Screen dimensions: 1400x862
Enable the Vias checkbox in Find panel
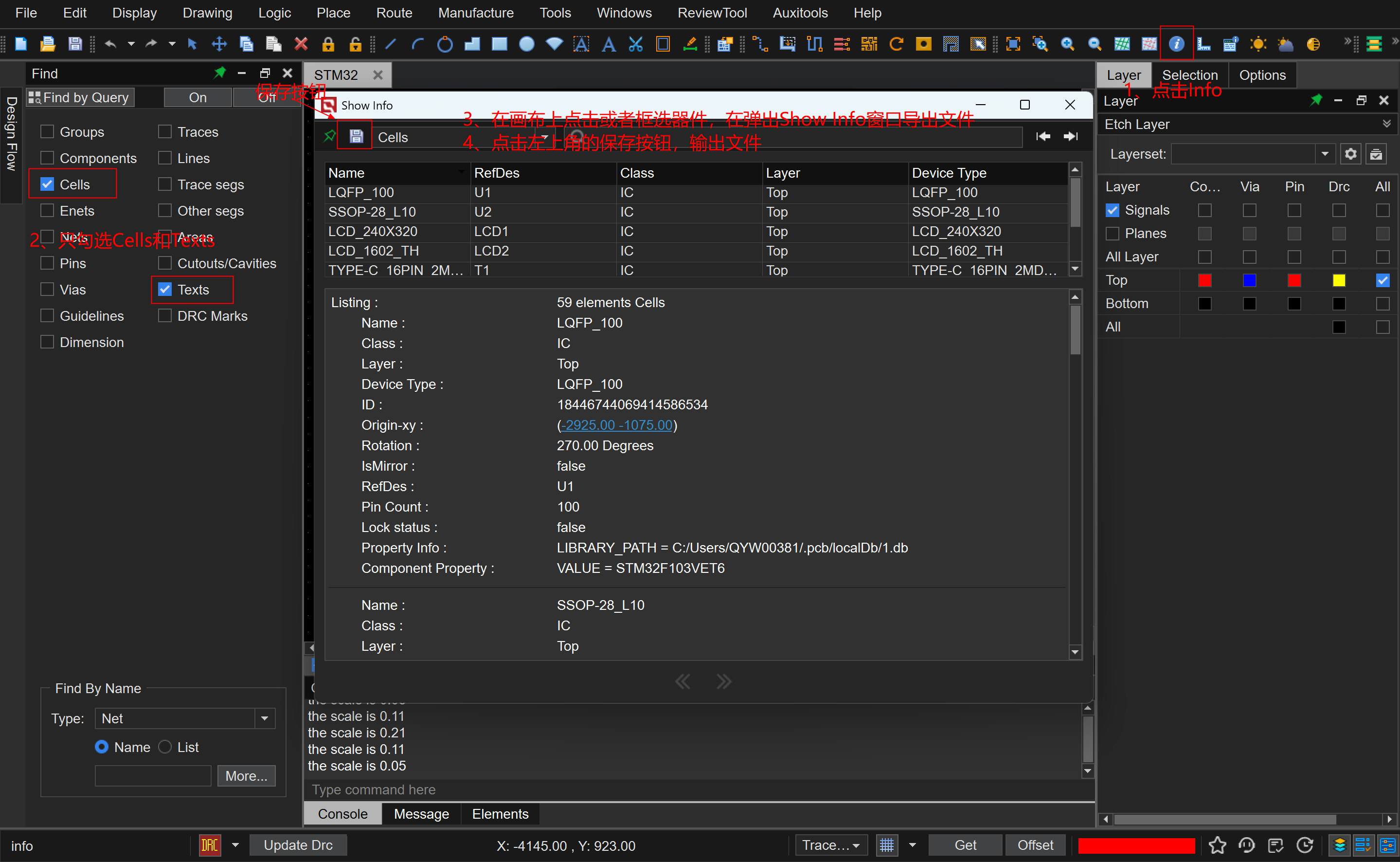click(x=47, y=290)
